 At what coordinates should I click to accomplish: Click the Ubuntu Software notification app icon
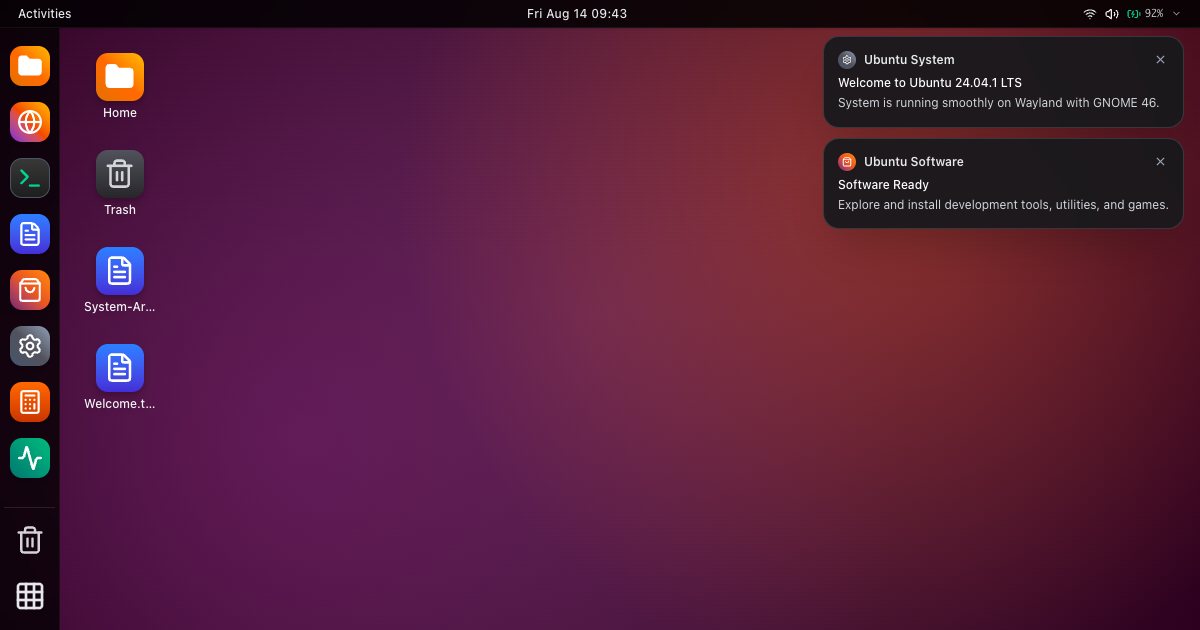click(x=847, y=162)
